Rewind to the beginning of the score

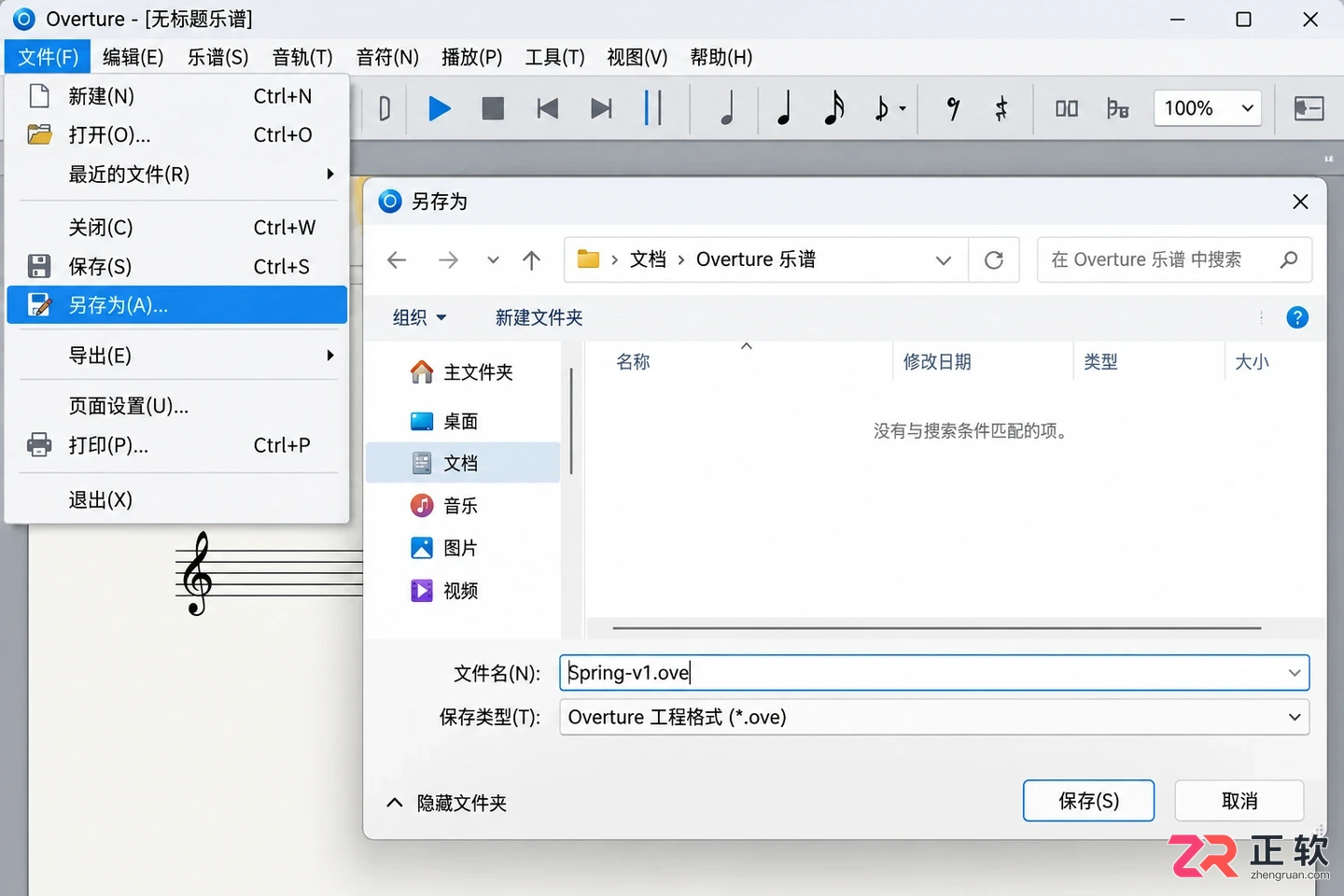point(547,109)
